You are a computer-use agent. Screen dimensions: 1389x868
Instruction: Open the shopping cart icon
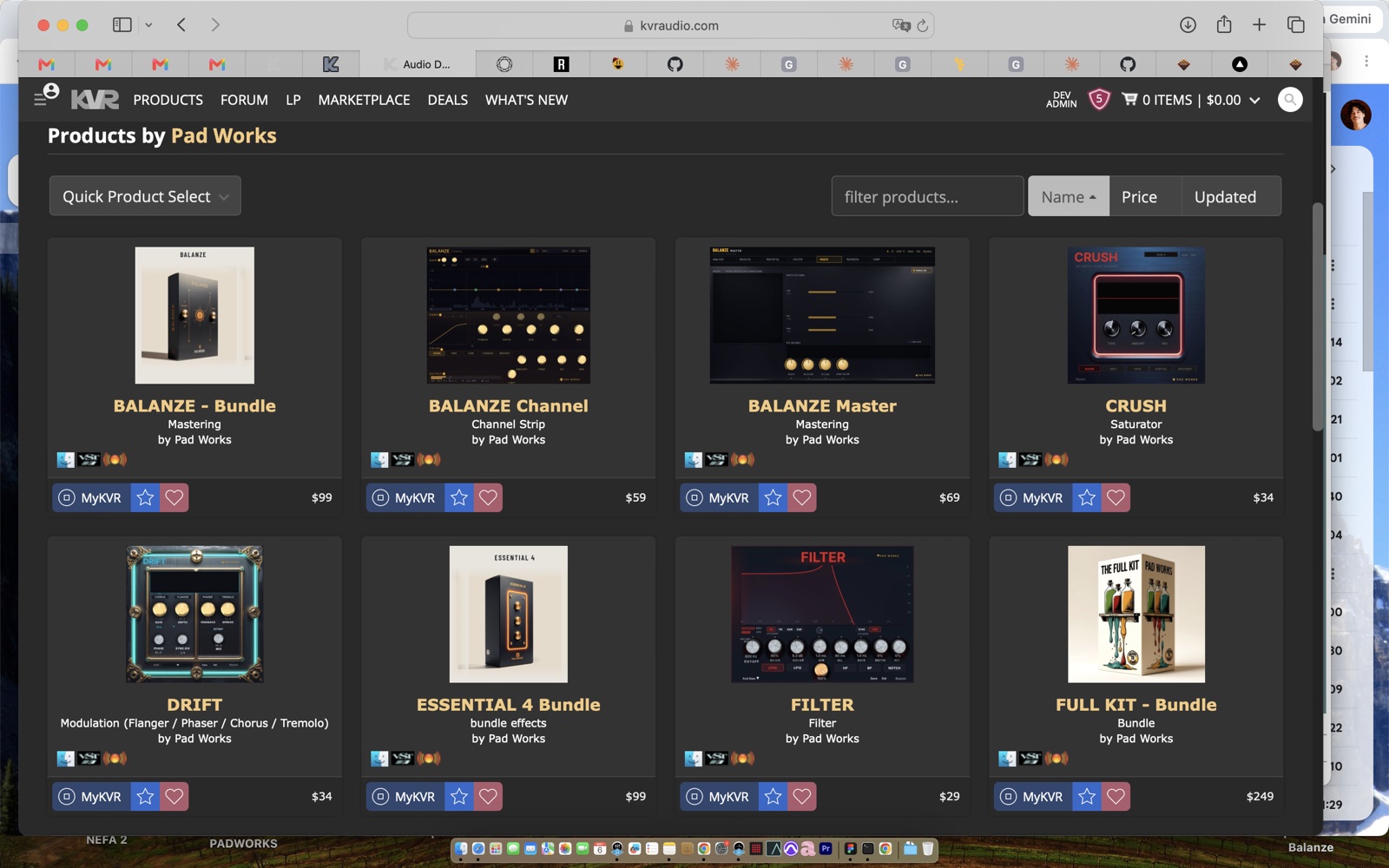pos(1129,99)
